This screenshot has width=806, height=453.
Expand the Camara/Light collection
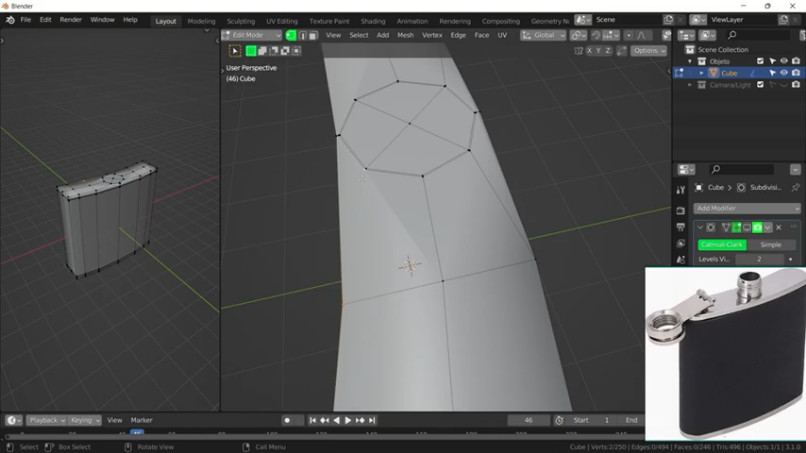pos(690,85)
